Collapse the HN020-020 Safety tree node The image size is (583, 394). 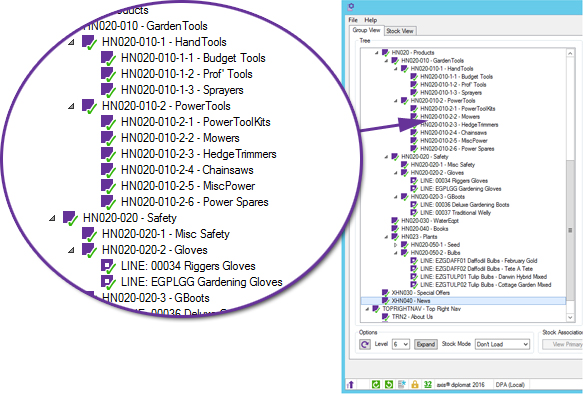tap(386, 157)
